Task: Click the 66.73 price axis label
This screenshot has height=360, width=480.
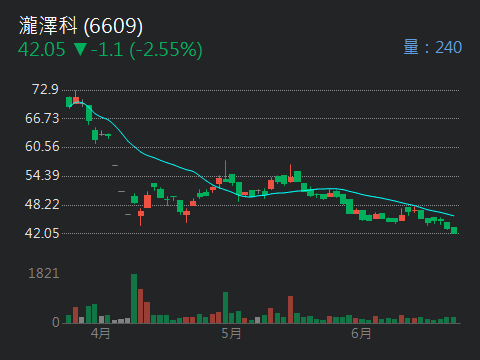Action: (x=42, y=118)
